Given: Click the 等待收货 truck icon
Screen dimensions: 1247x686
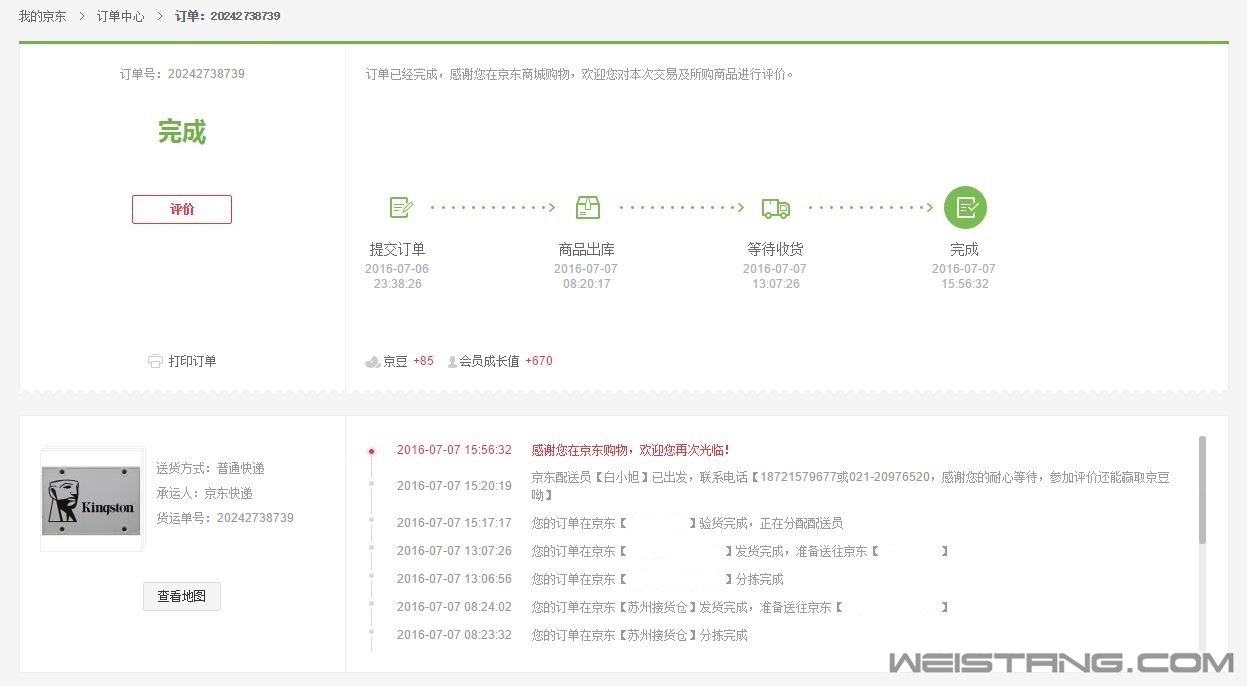Looking at the screenshot, I should click(776, 208).
